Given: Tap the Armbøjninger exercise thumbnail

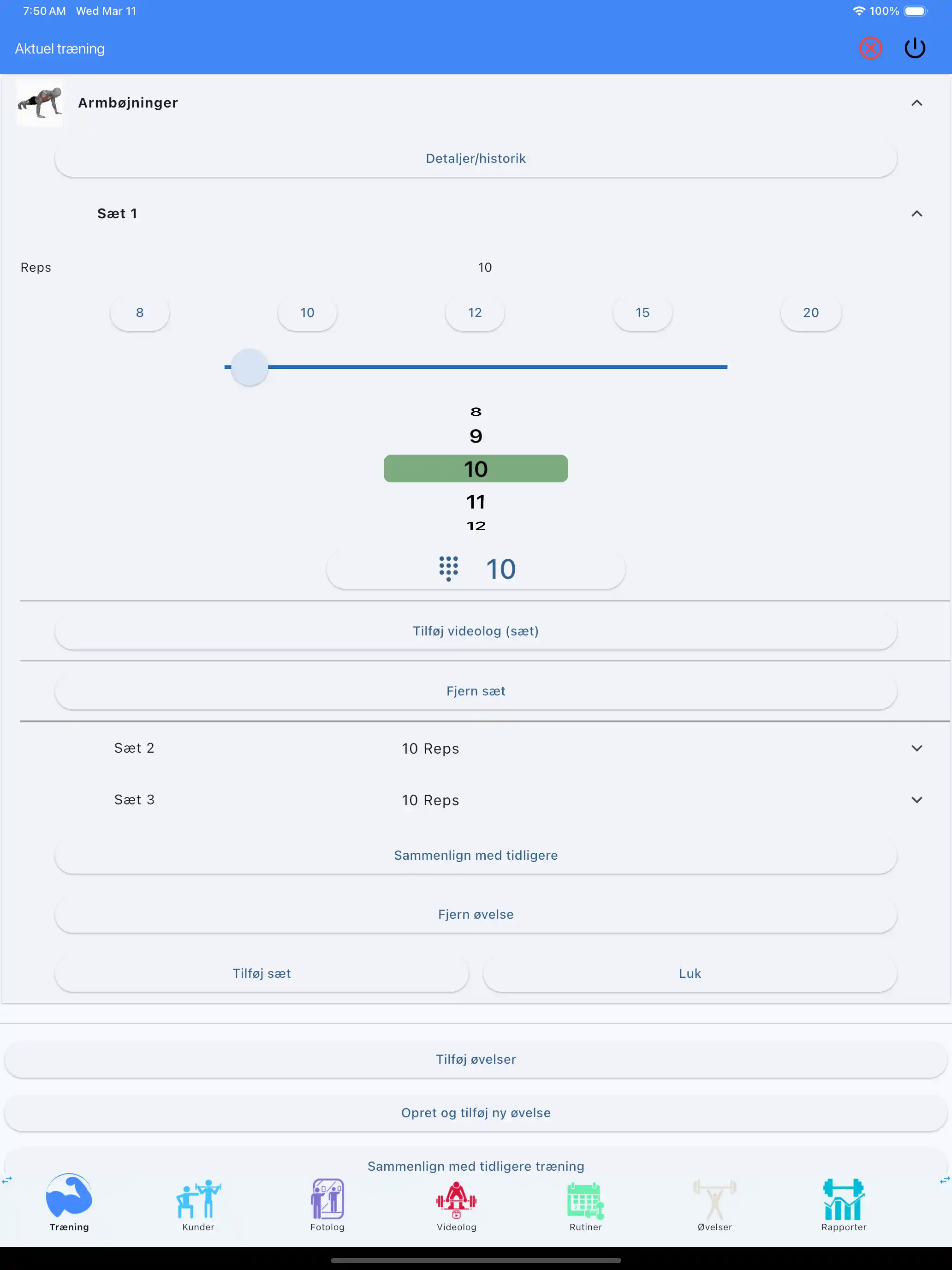Looking at the screenshot, I should (40, 103).
